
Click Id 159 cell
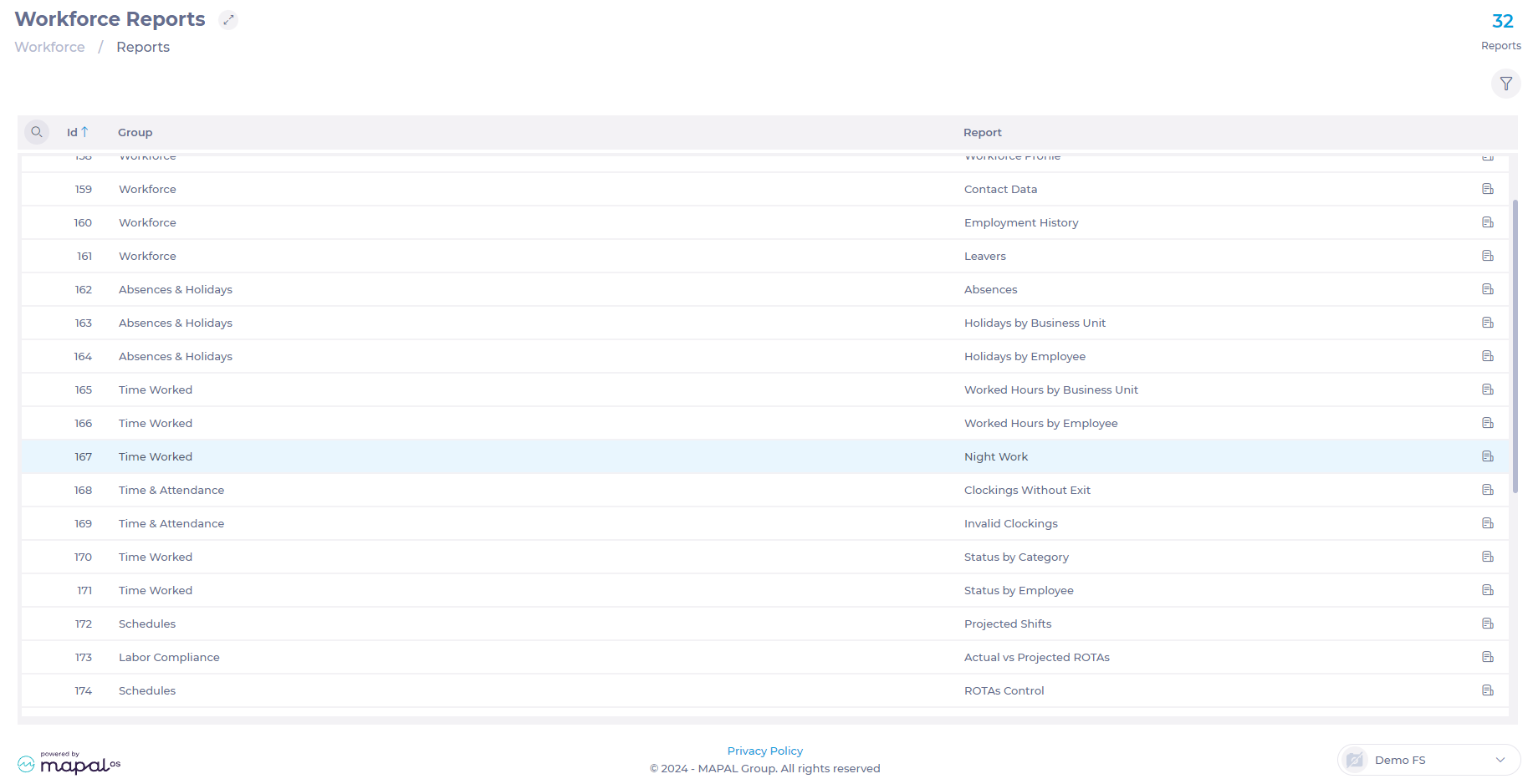[x=83, y=189]
